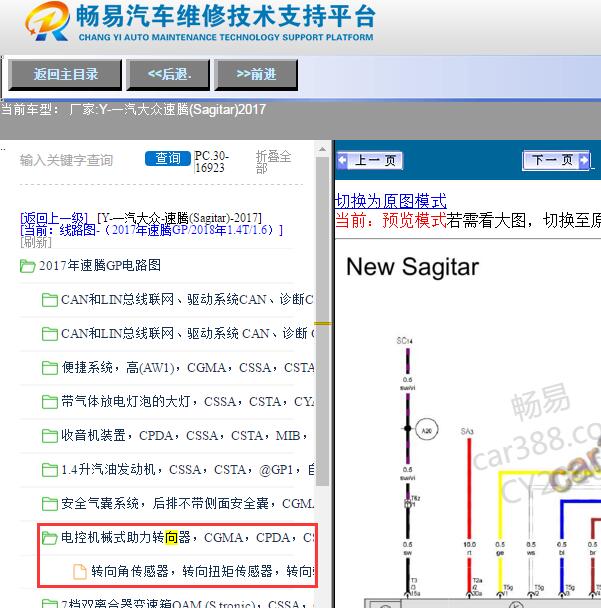Open folder icon beside 便捷系统，高(AW1)
The height and width of the screenshot is (608, 601).
(50, 368)
